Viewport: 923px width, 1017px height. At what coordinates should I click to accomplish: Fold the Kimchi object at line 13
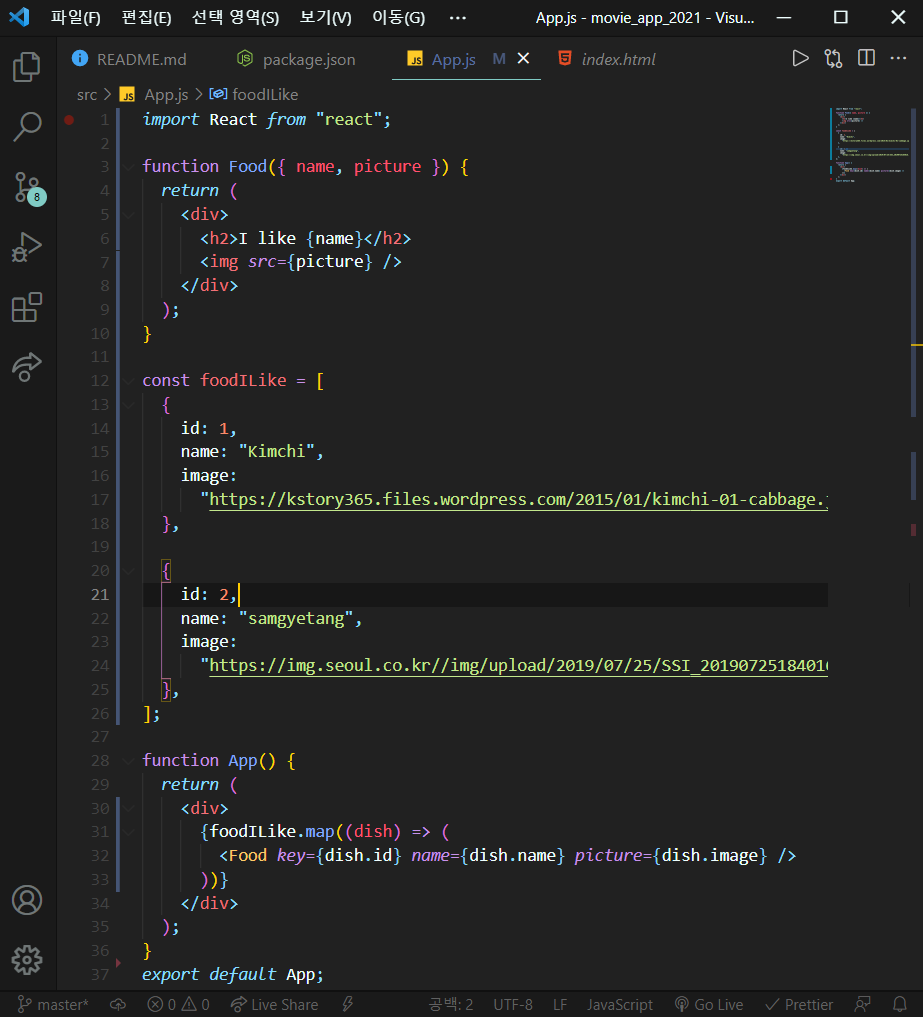[128, 405]
